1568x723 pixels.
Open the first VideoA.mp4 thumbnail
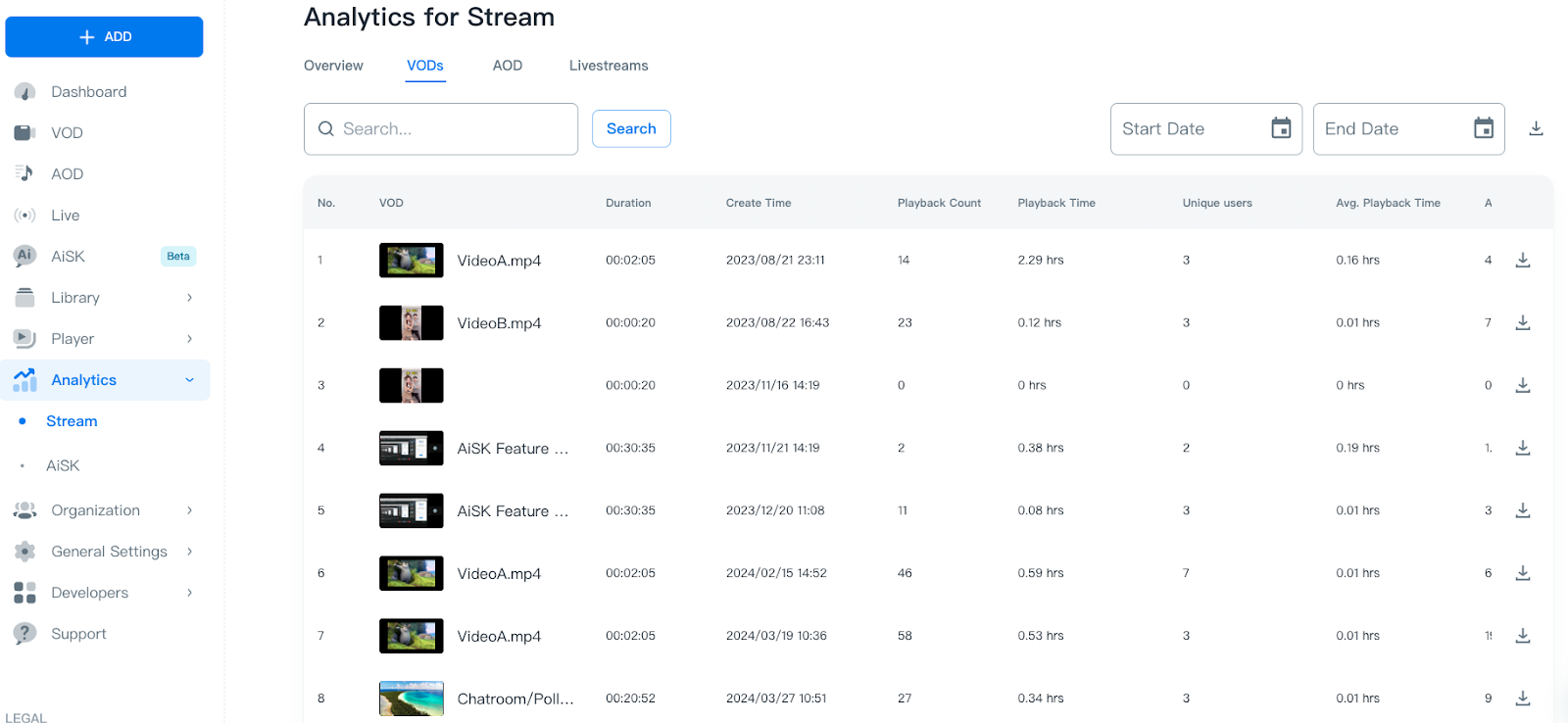[x=411, y=261]
